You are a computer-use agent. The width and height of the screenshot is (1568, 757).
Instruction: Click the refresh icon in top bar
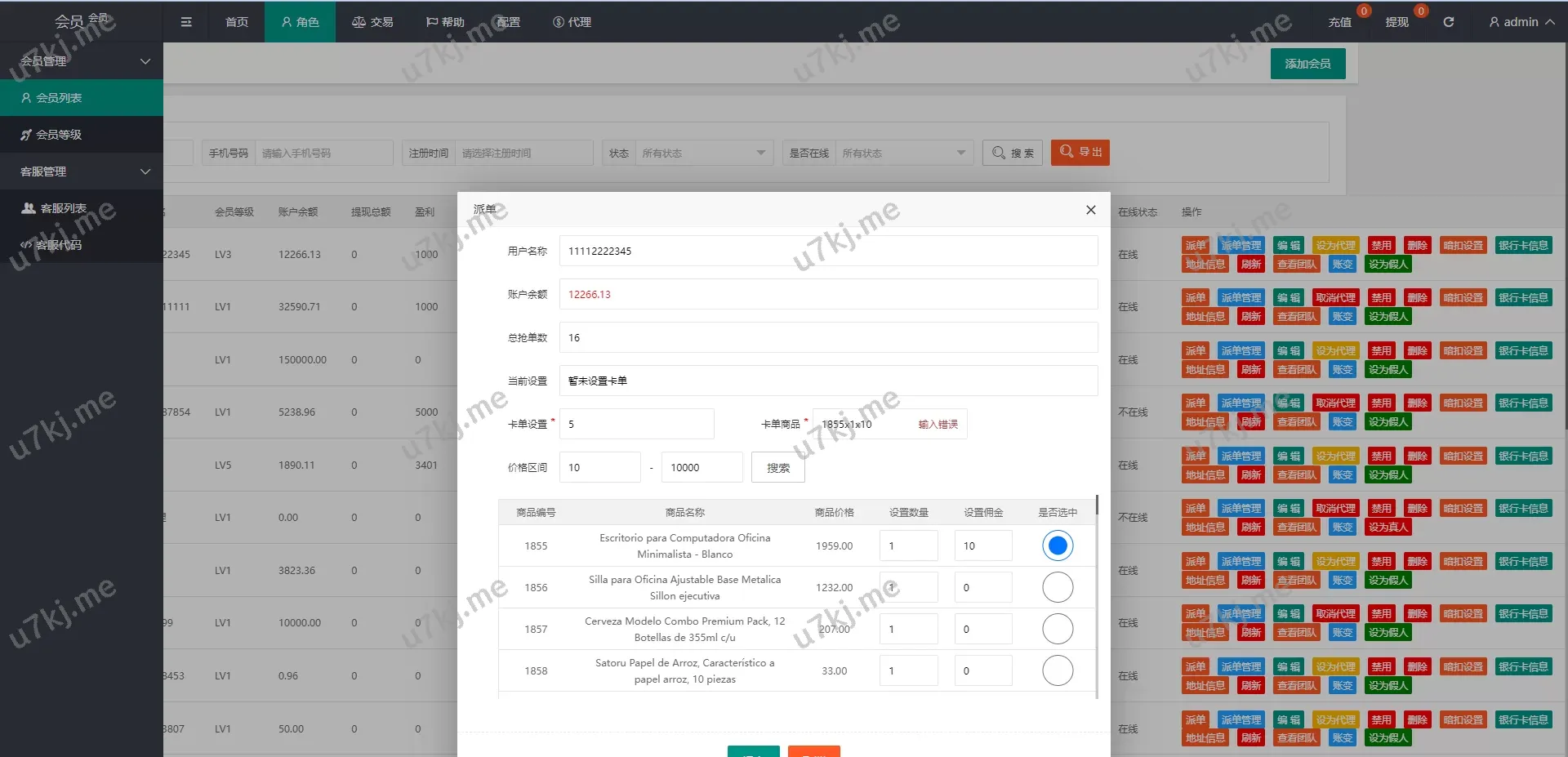click(1448, 22)
